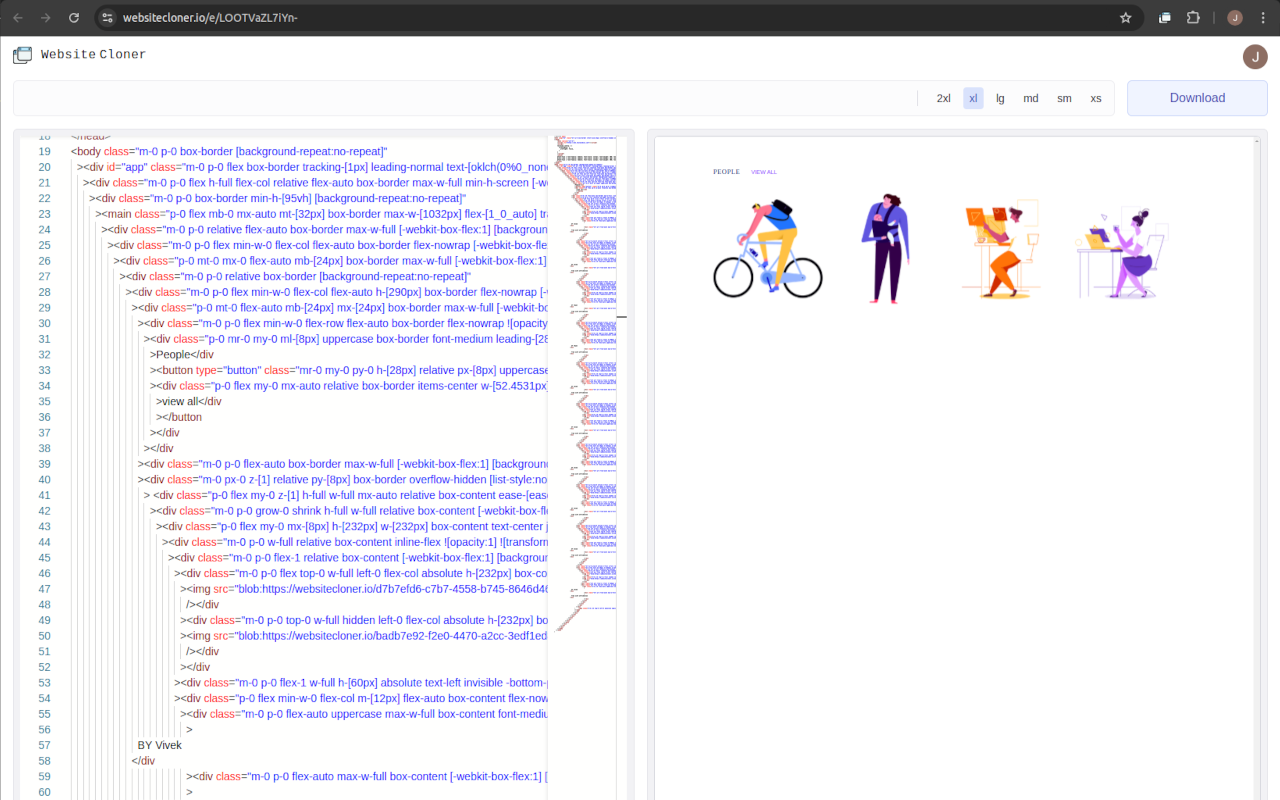Enable the xs viewport toggle

[1095, 98]
